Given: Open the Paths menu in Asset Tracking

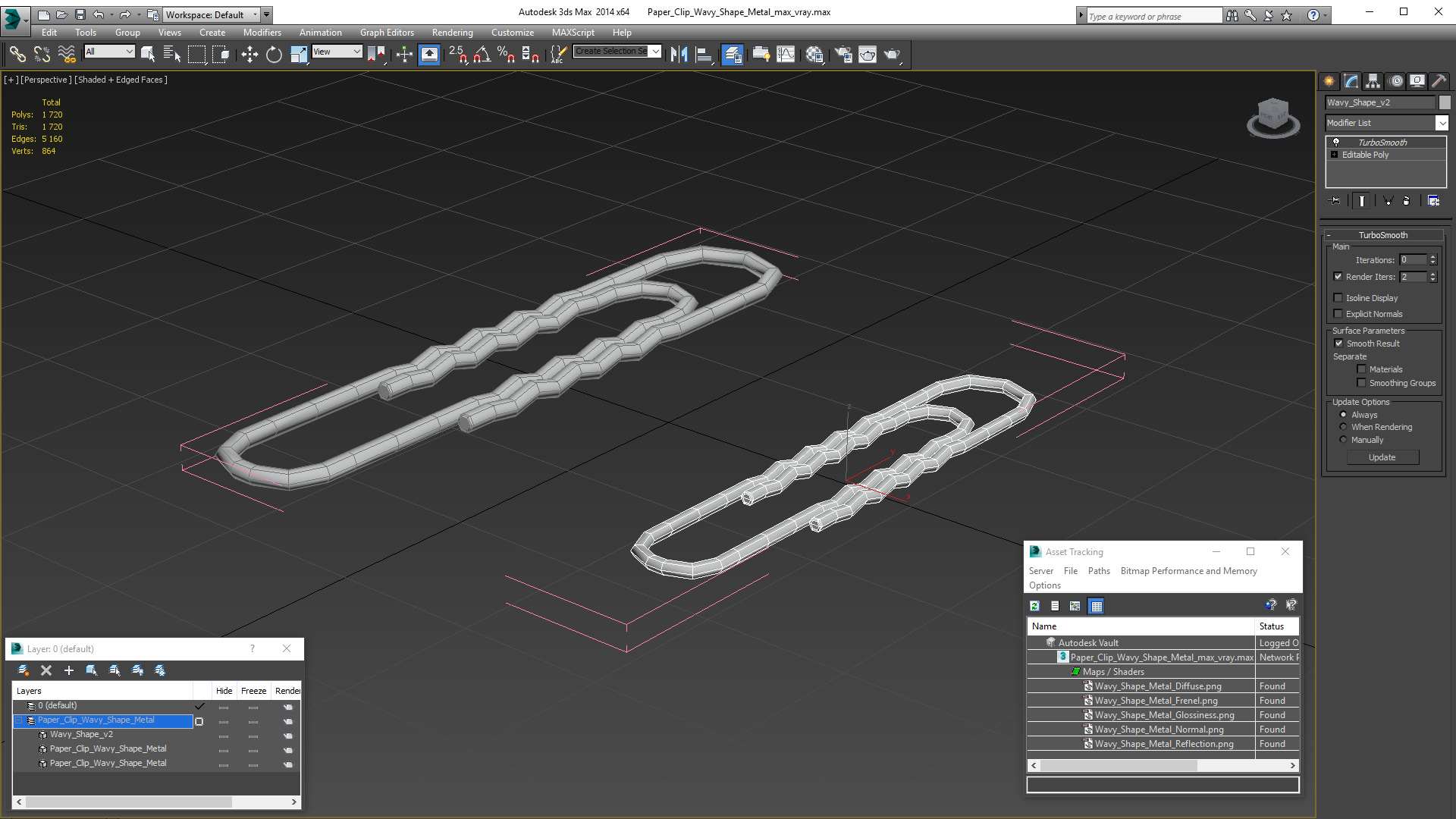Looking at the screenshot, I should [1098, 571].
